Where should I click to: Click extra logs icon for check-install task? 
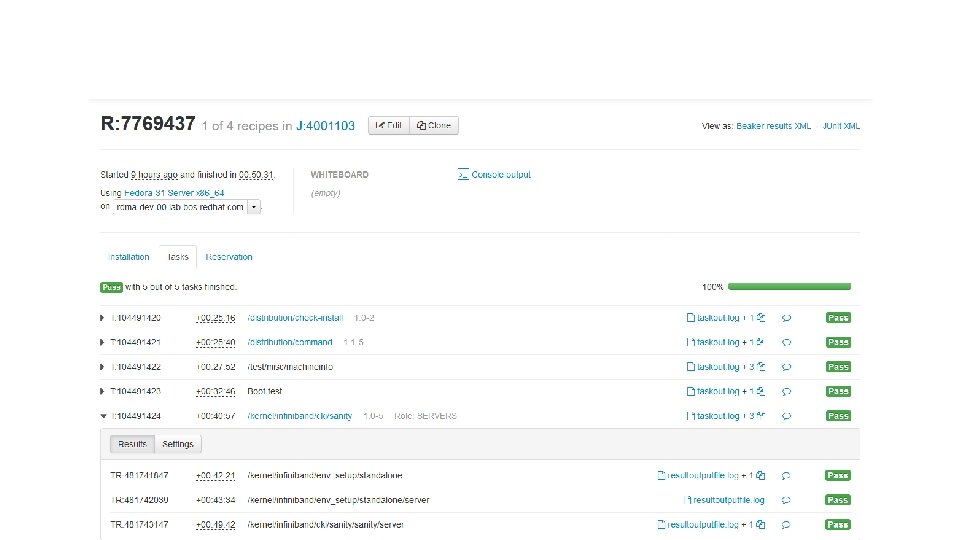click(x=760, y=318)
